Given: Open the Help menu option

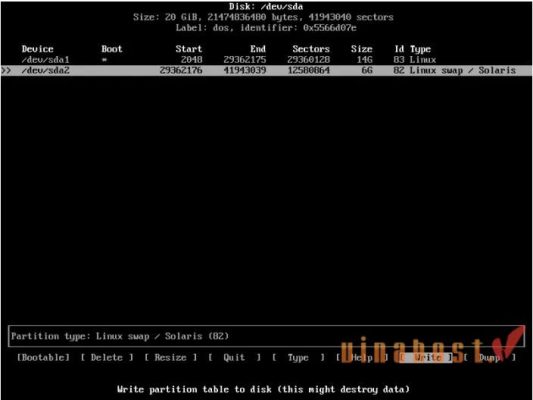Looking at the screenshot, I should [362, 358].
